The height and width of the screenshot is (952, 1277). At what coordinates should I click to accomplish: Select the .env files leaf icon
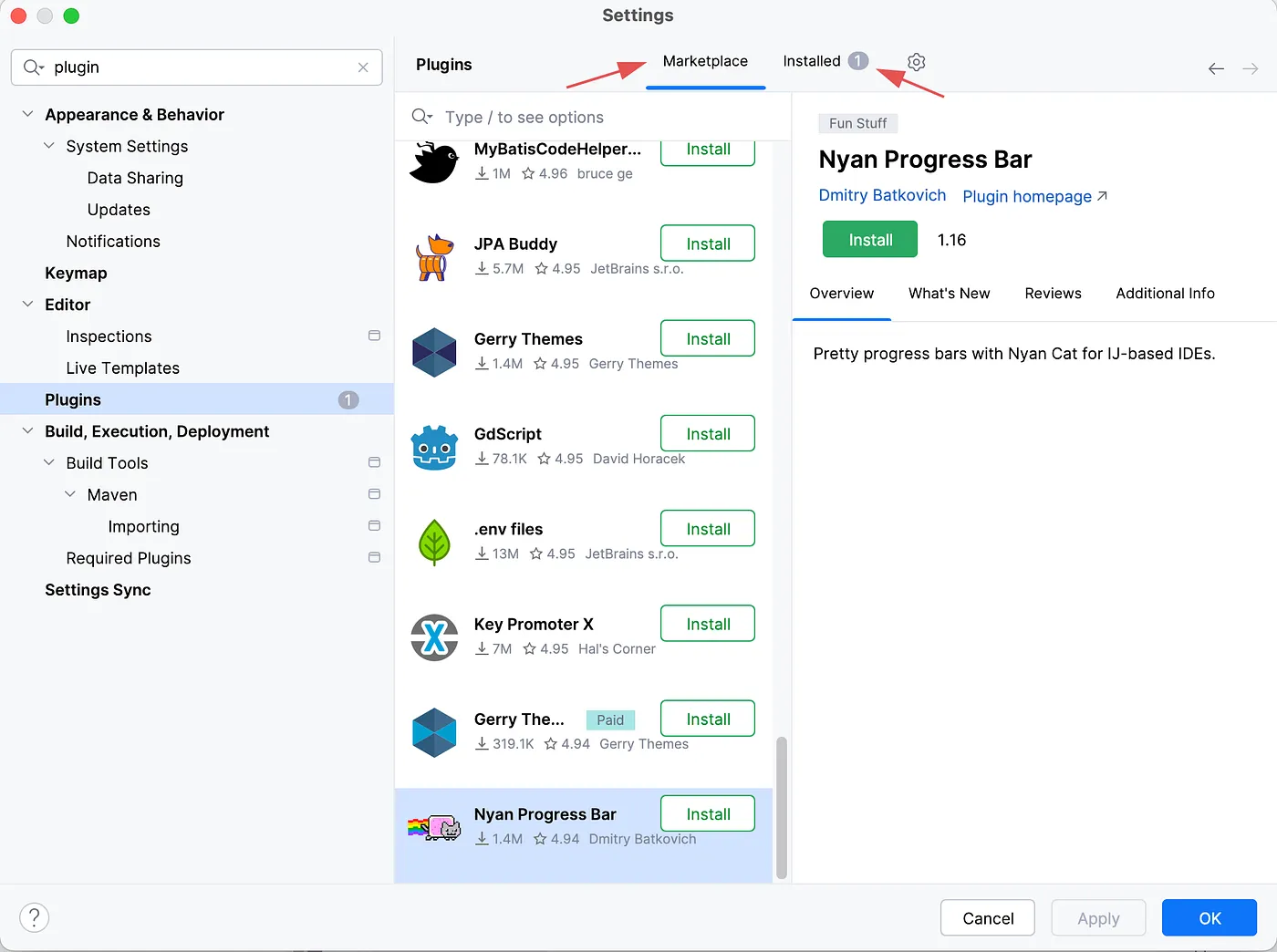tap(434, 542)
